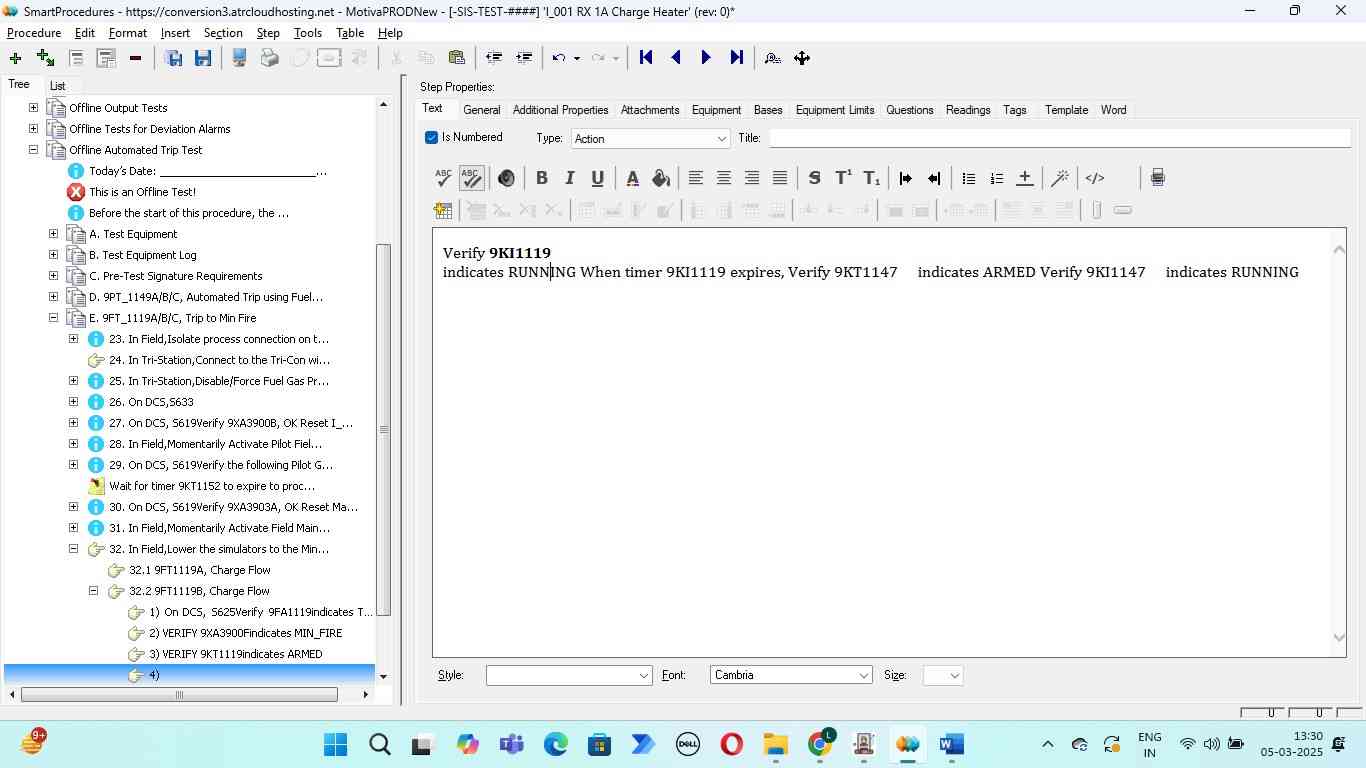Switch to the List tab in left panel

[x=58, y=86]
